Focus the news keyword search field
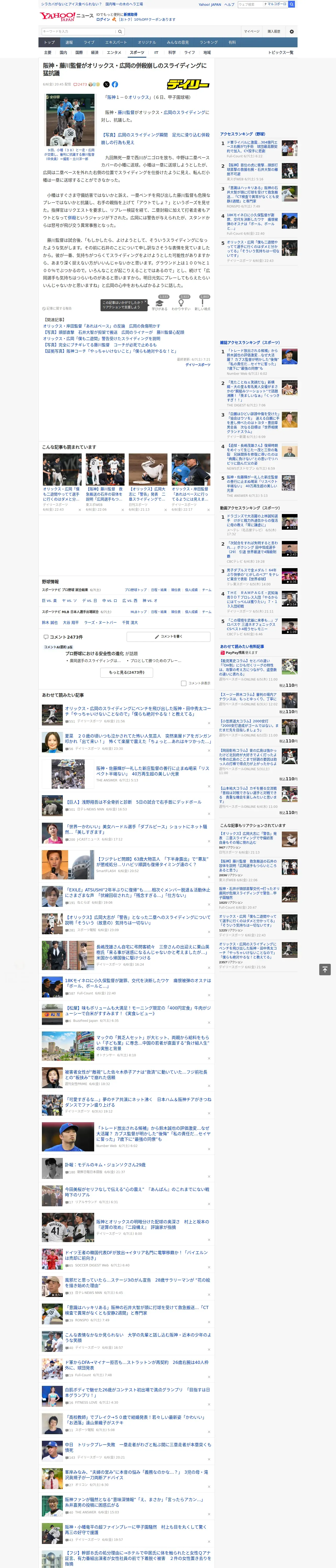 pyautogui.click(x=79, y=31)
